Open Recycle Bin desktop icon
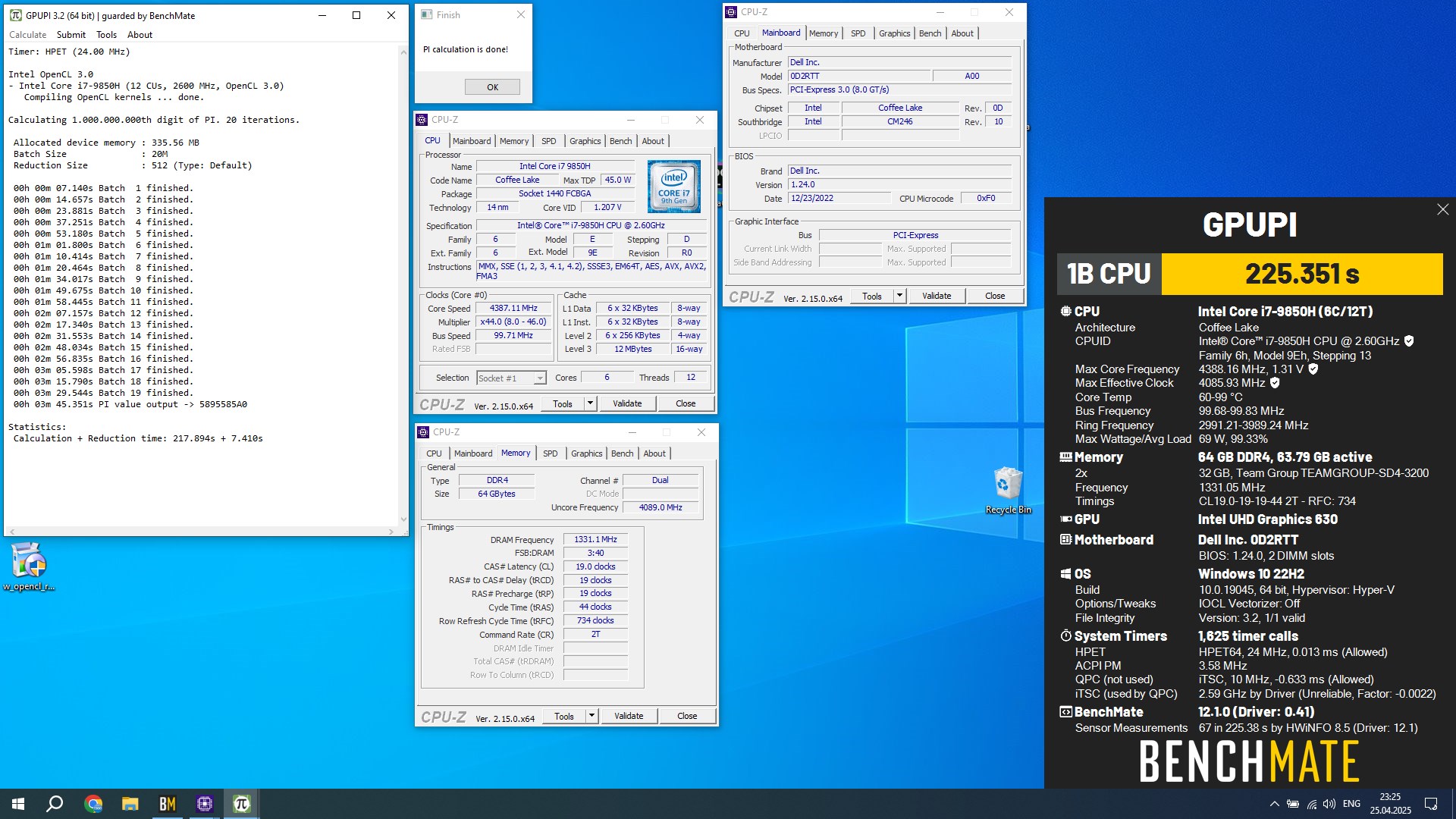The image size is (1456, 819). [x=1008, y=490]
